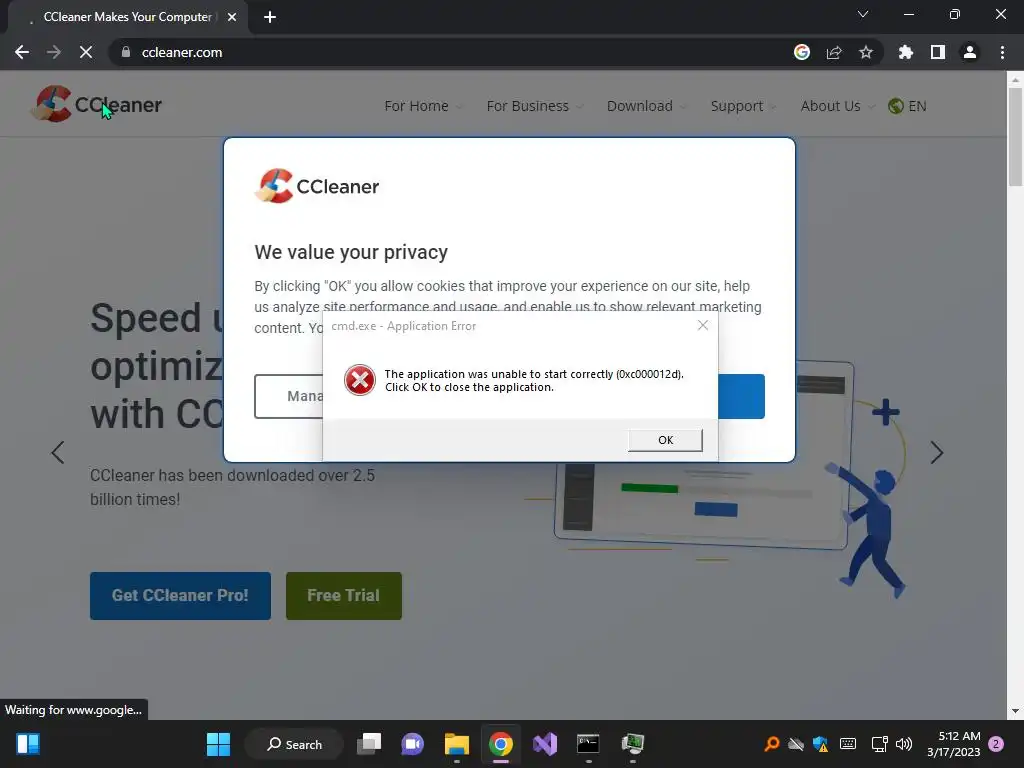Screen dimensions: 1024x768
Task: Open File Explorer from taskbar
Action: pos(456,744)
